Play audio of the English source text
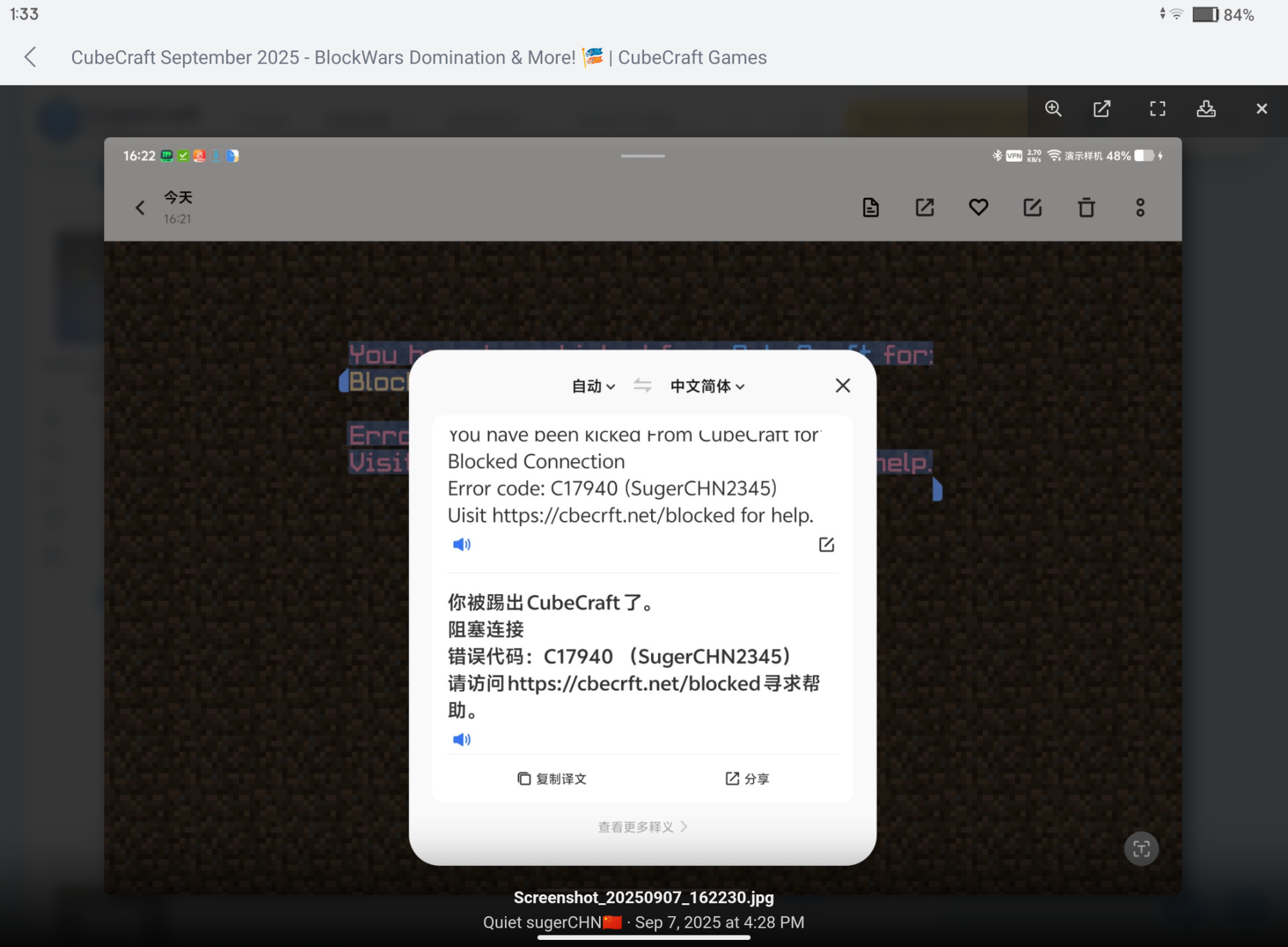 (x=462, y=545)
